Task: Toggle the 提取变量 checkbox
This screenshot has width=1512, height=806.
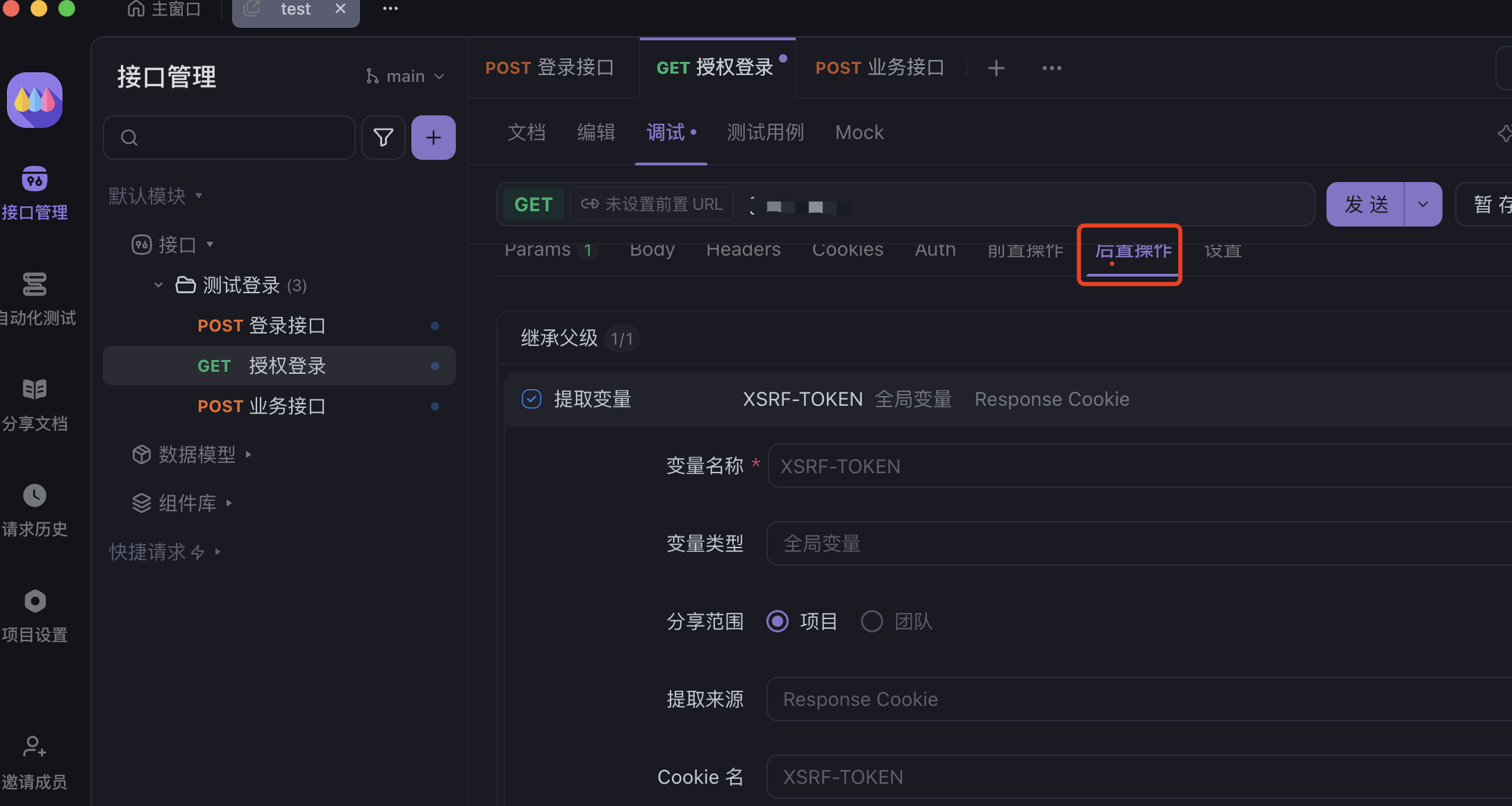Action: click(x=532, y=399)
